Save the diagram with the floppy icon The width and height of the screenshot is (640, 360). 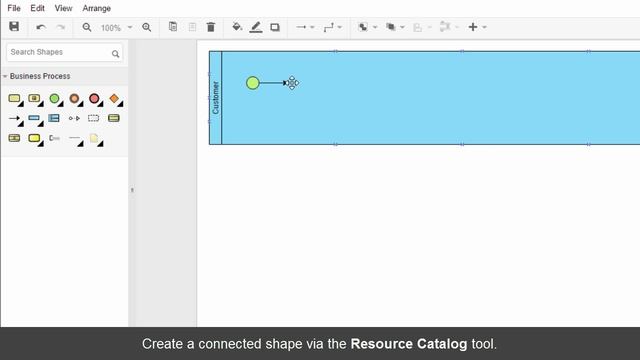pos(14,27)
